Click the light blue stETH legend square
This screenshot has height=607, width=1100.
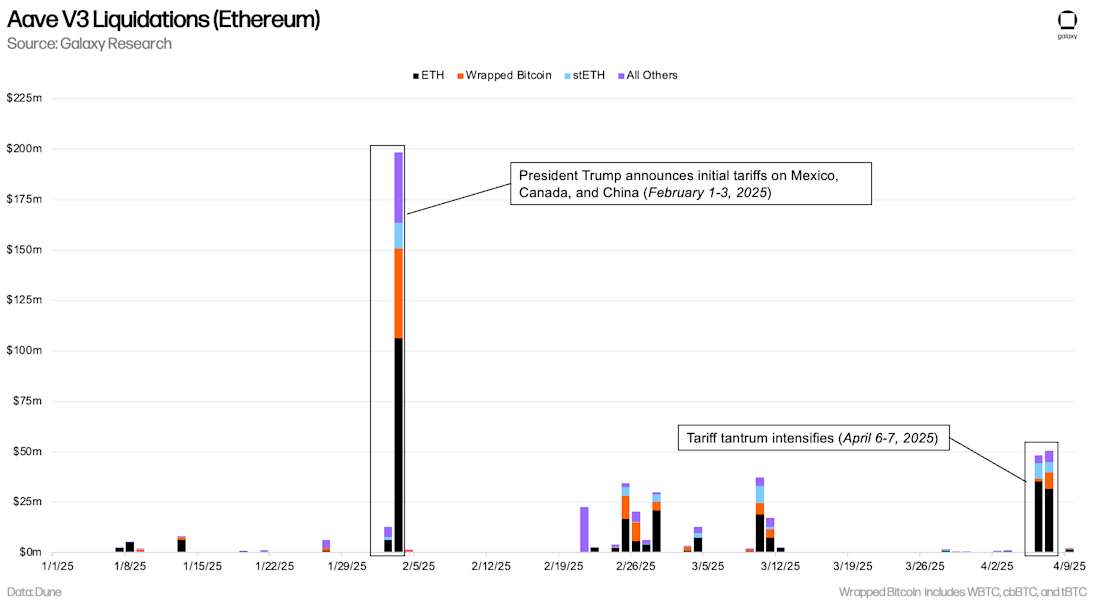point(568,76)
